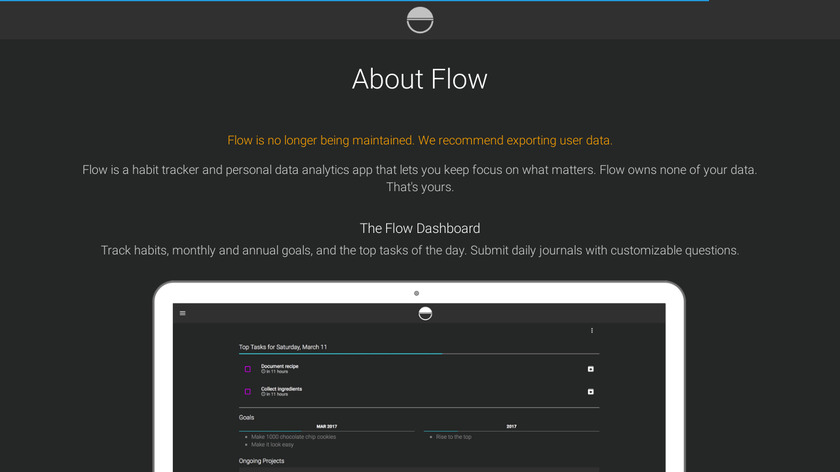Click the Ongoing Projects label
The image size is (840, 472).
click(261, 461)
